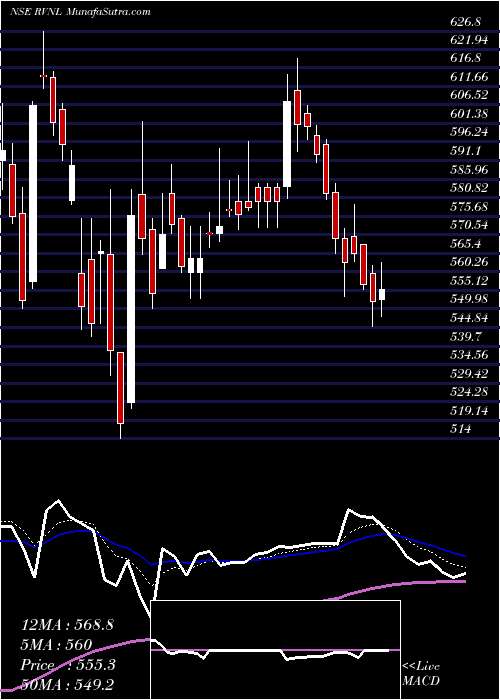Screen dimensions: 500x700
Task: Select the 591.1 price axis label
Action: tap(466, 151)
